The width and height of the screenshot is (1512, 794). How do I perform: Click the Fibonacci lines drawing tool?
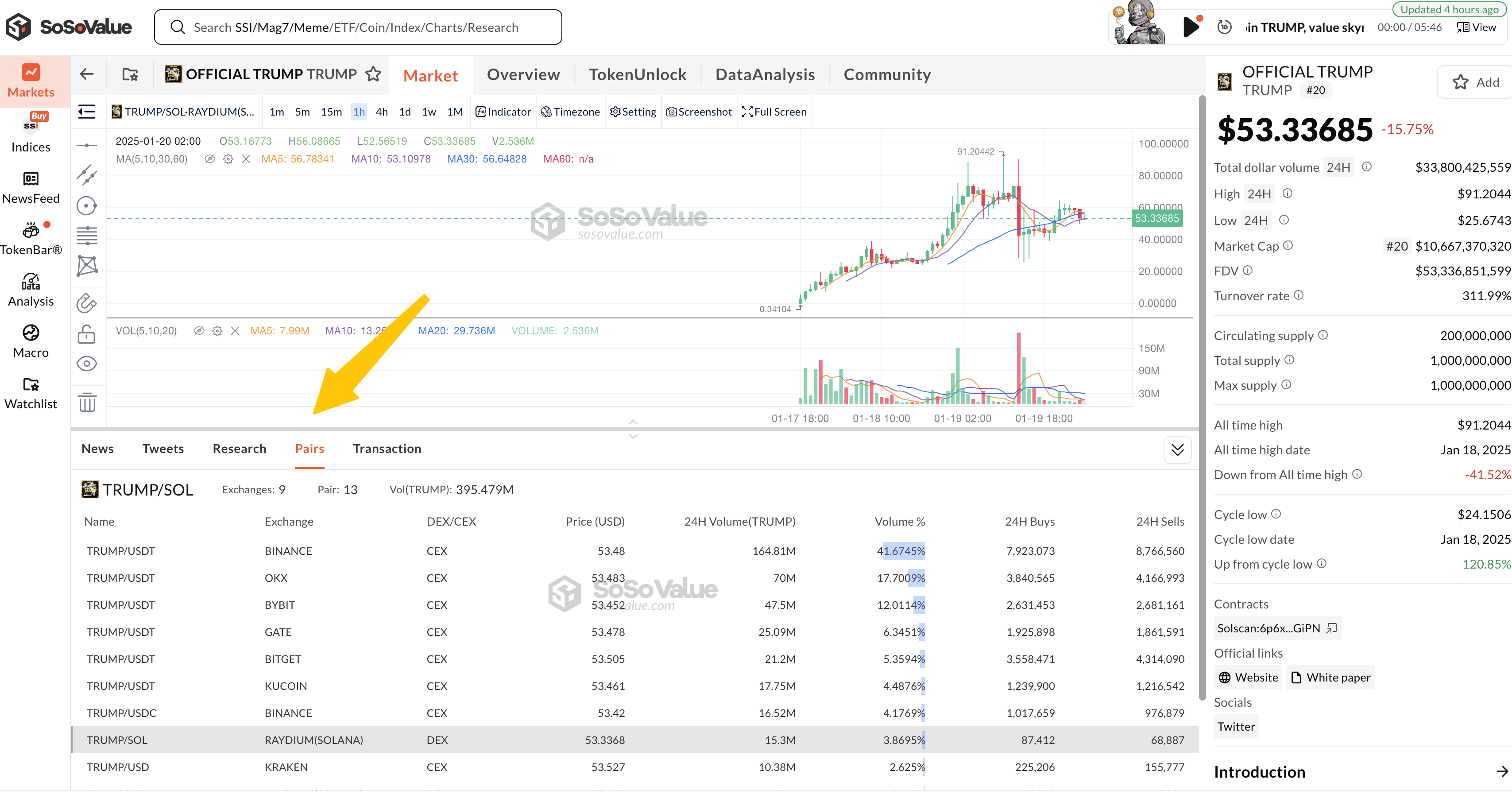click(x=87, y=236)
